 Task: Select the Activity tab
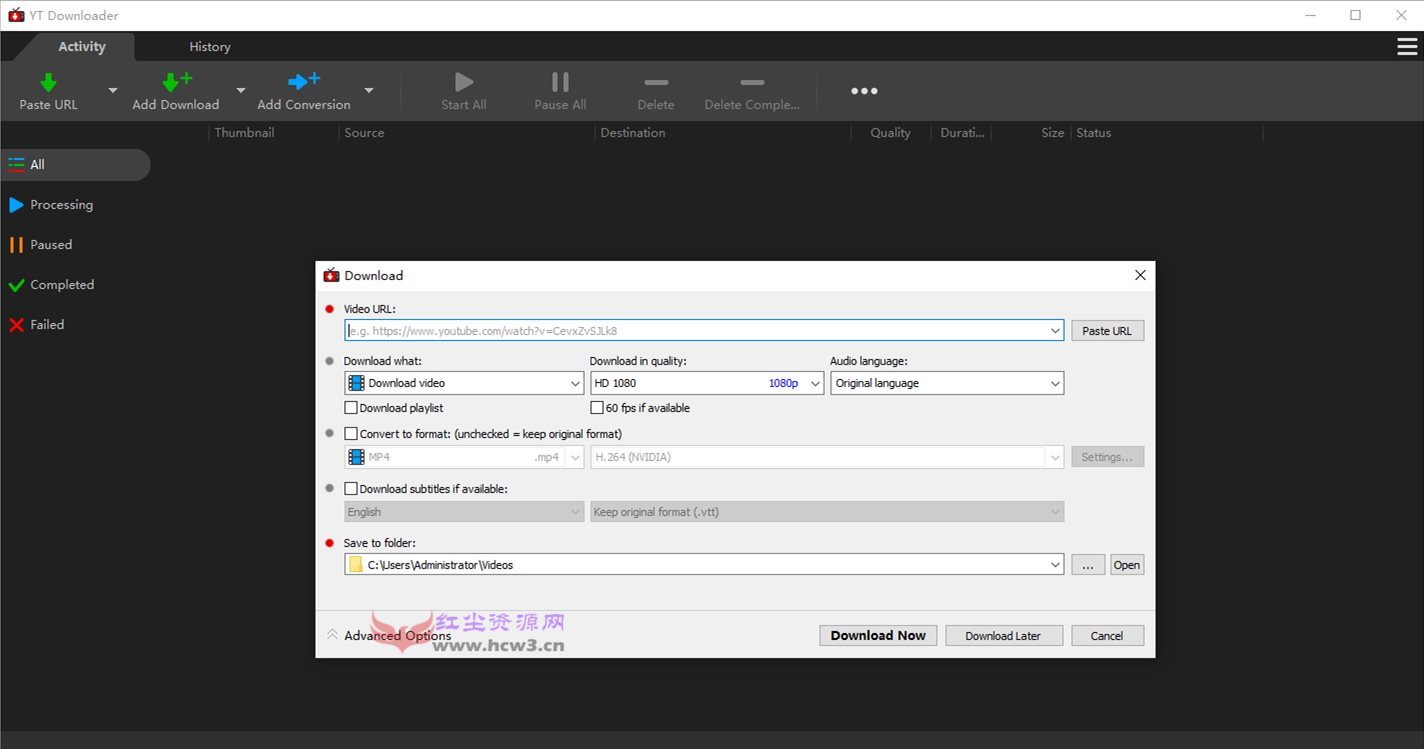(x=81, y=47)
